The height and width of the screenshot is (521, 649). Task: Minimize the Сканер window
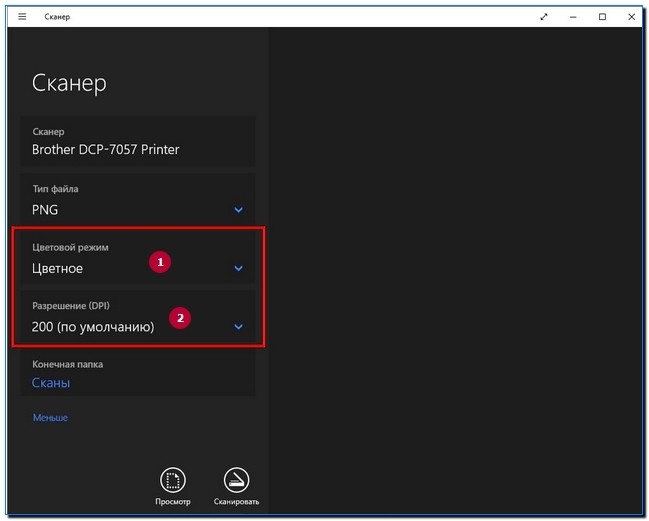point(573,17)
